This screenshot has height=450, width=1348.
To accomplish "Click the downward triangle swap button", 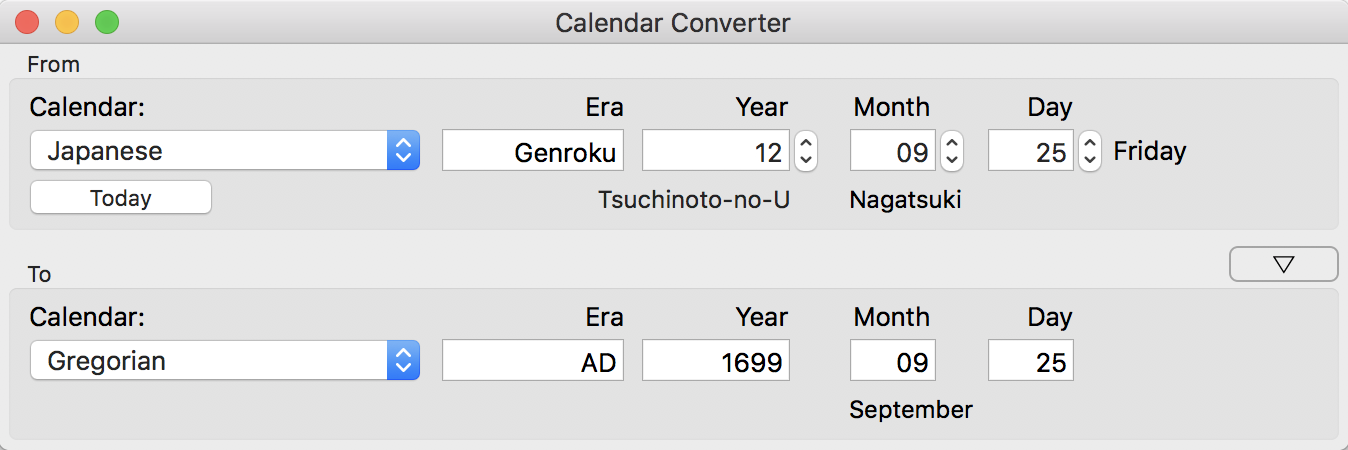I will (x=1284, y=264).
